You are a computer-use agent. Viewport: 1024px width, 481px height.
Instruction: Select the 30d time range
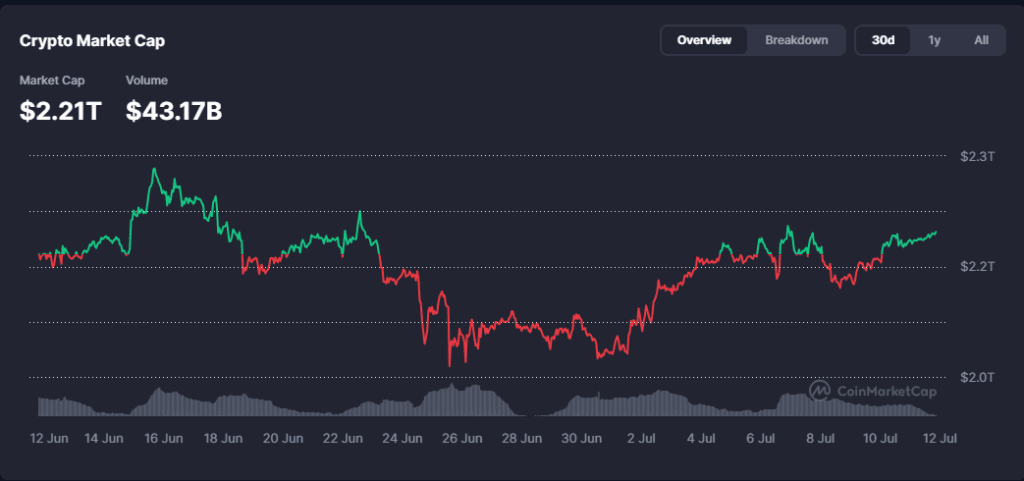pyautogui.click(x=883, y=40)
